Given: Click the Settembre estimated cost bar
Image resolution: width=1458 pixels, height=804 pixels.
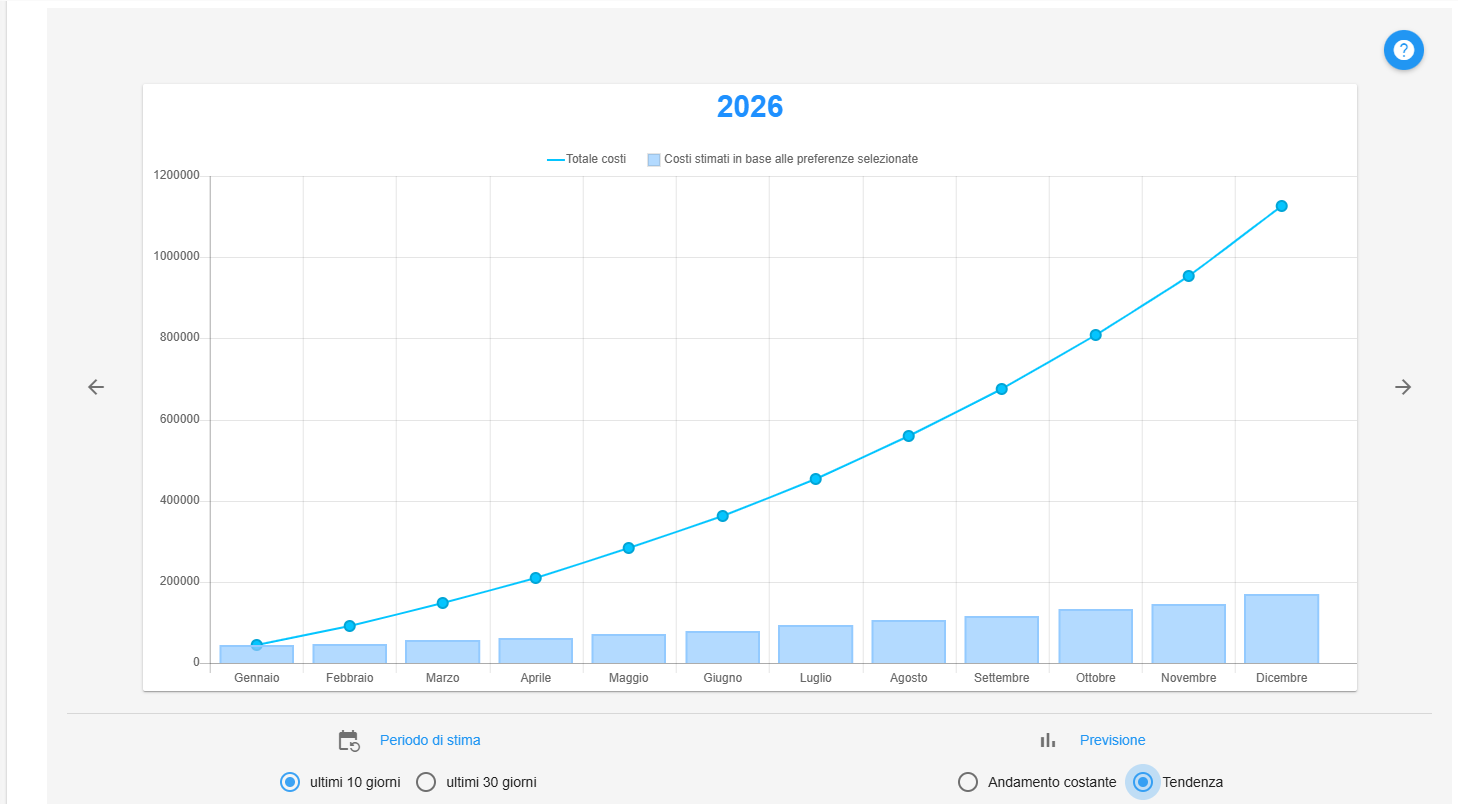Looking at the screenshot, I should coord(1002,640).
